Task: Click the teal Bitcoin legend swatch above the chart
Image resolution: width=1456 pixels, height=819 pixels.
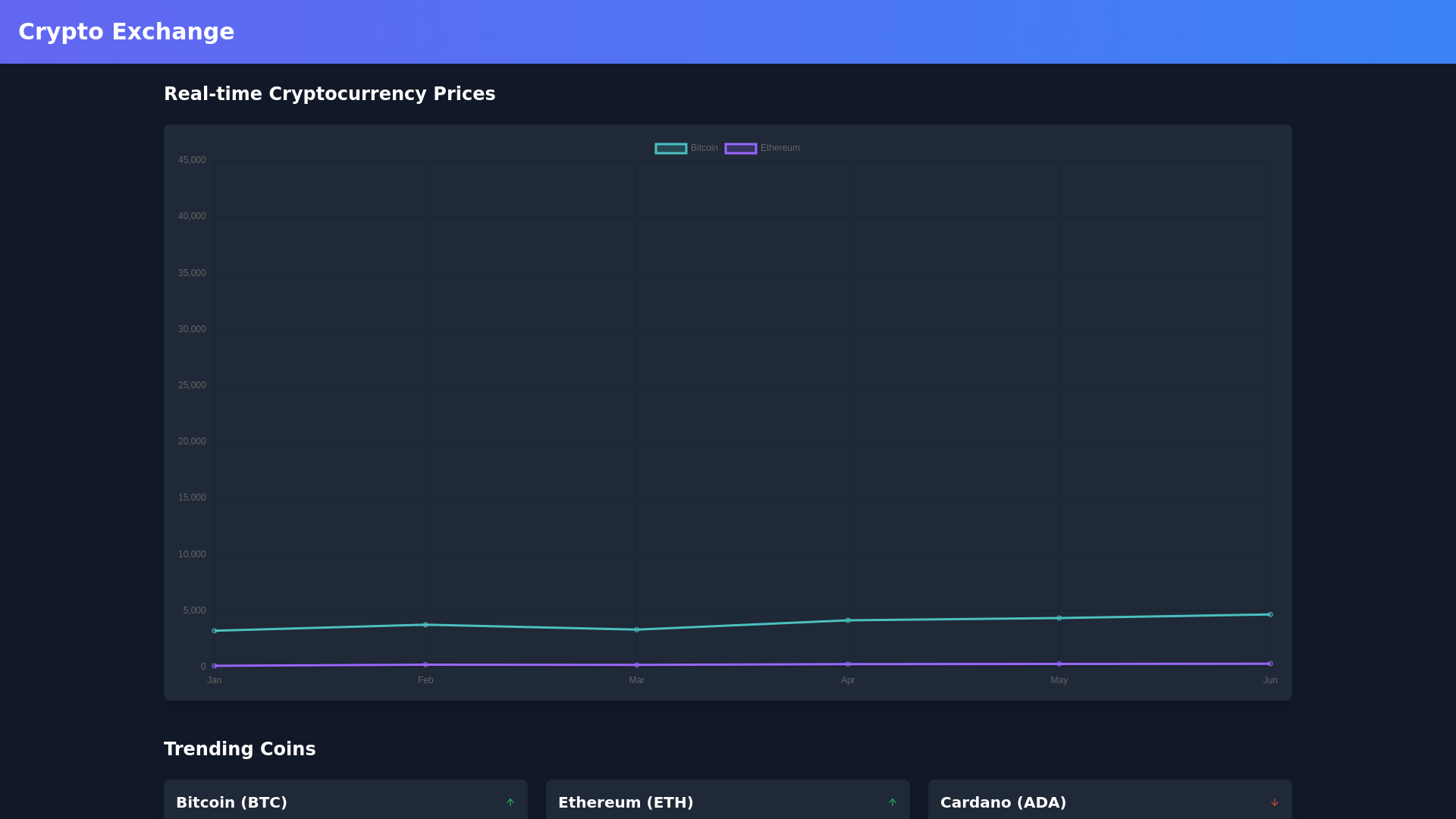Action: click(x=670, y=148)
